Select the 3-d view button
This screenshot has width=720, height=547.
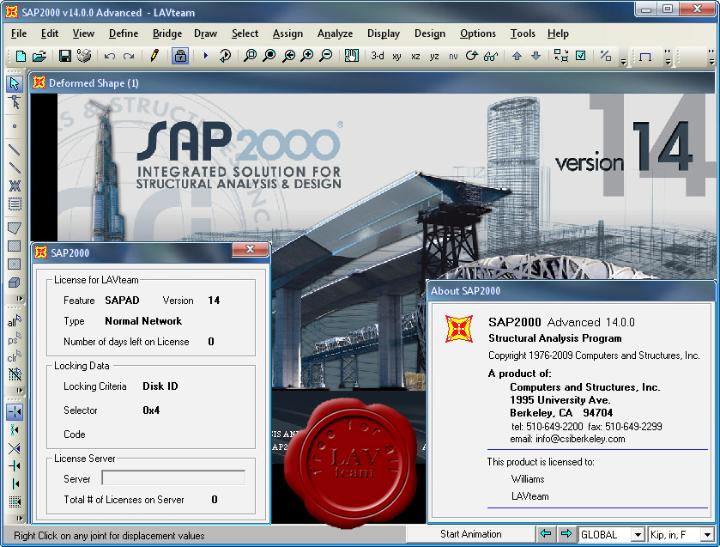point(377,56)
